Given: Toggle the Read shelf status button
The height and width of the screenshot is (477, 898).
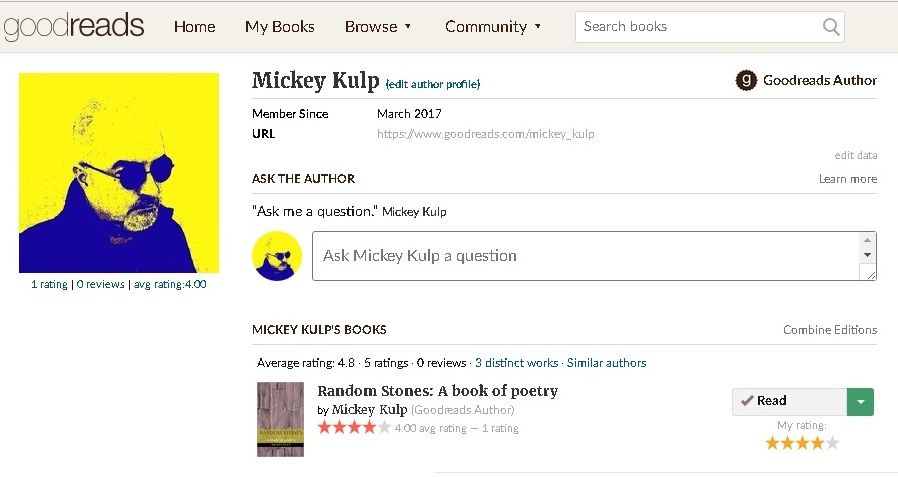Looking at the screenshot, I should tap(789, 401).
